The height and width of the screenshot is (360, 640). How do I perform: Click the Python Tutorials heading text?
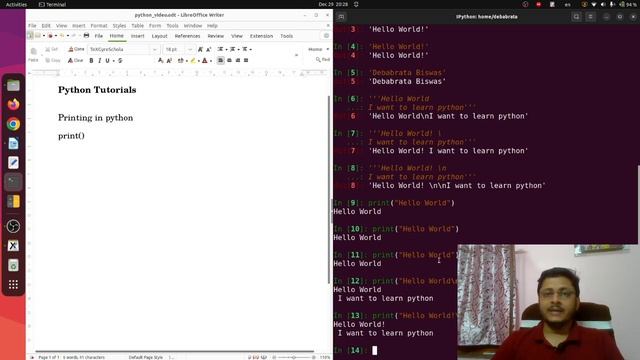click(x=97, y=90)
